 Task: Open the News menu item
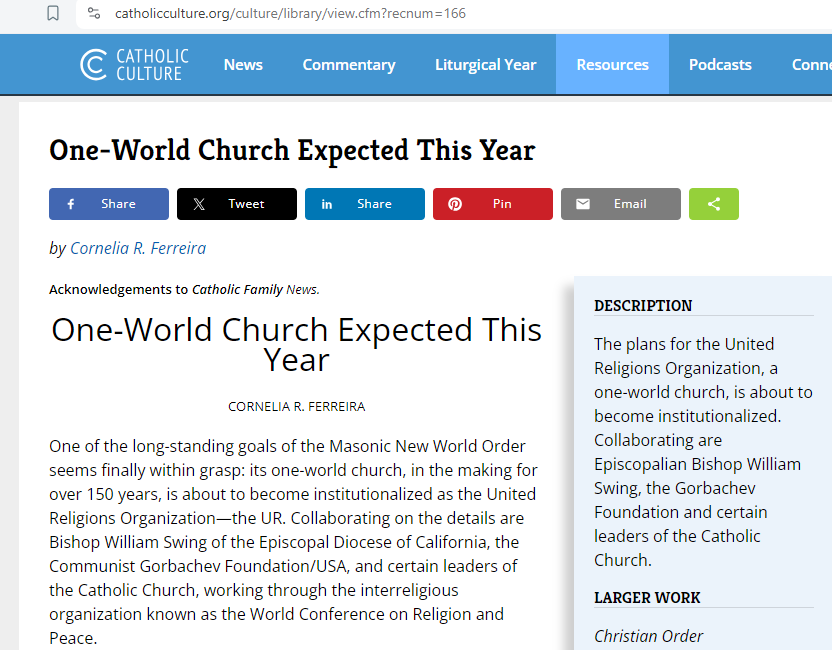click(243, 65)
